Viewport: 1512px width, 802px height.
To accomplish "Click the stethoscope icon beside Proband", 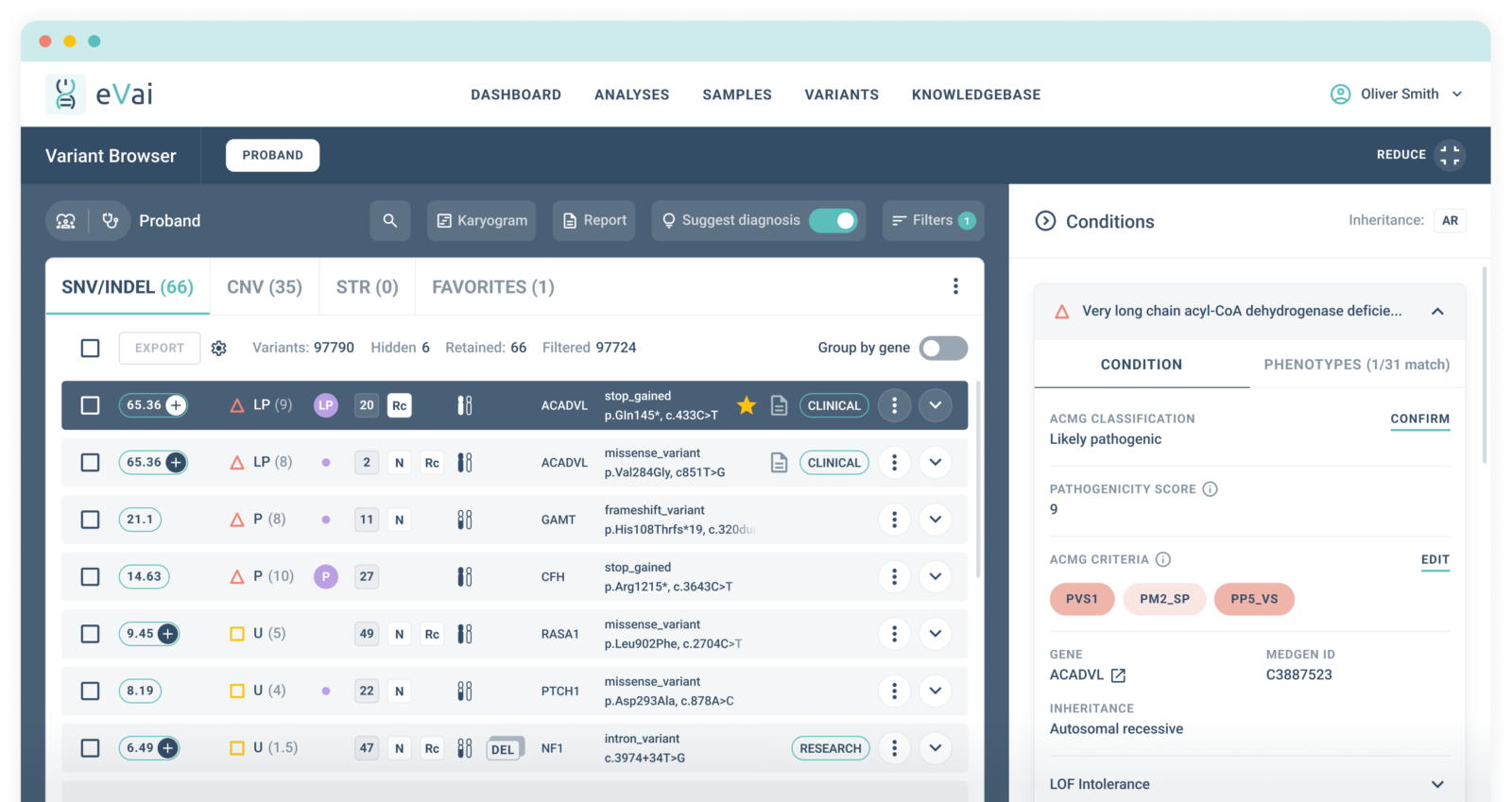I will [111, 221].
